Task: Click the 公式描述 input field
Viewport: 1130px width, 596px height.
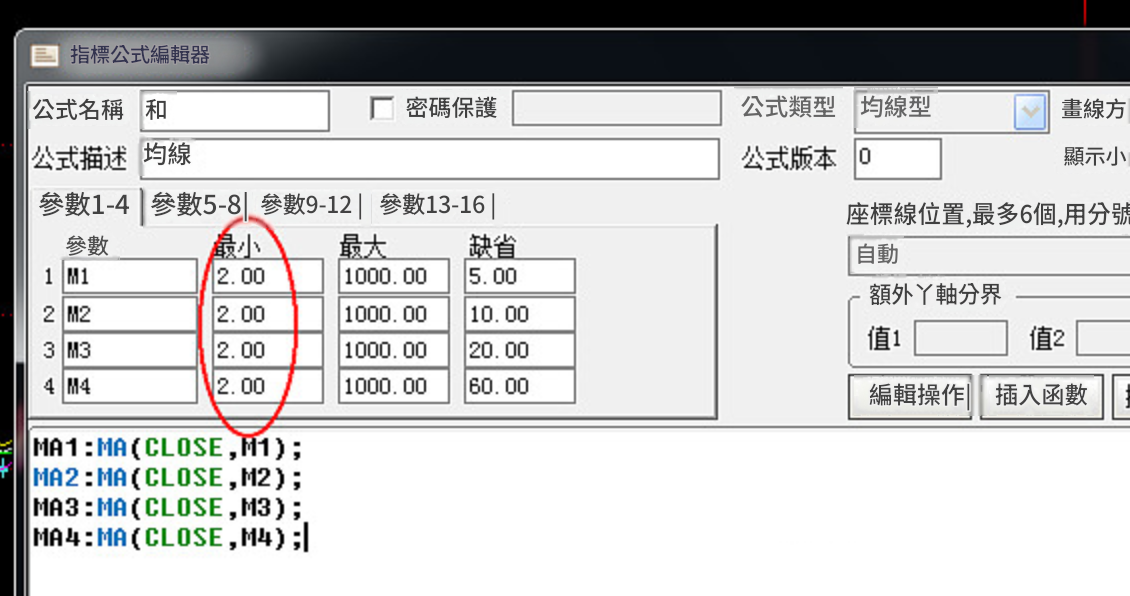Action: point(430,159)
